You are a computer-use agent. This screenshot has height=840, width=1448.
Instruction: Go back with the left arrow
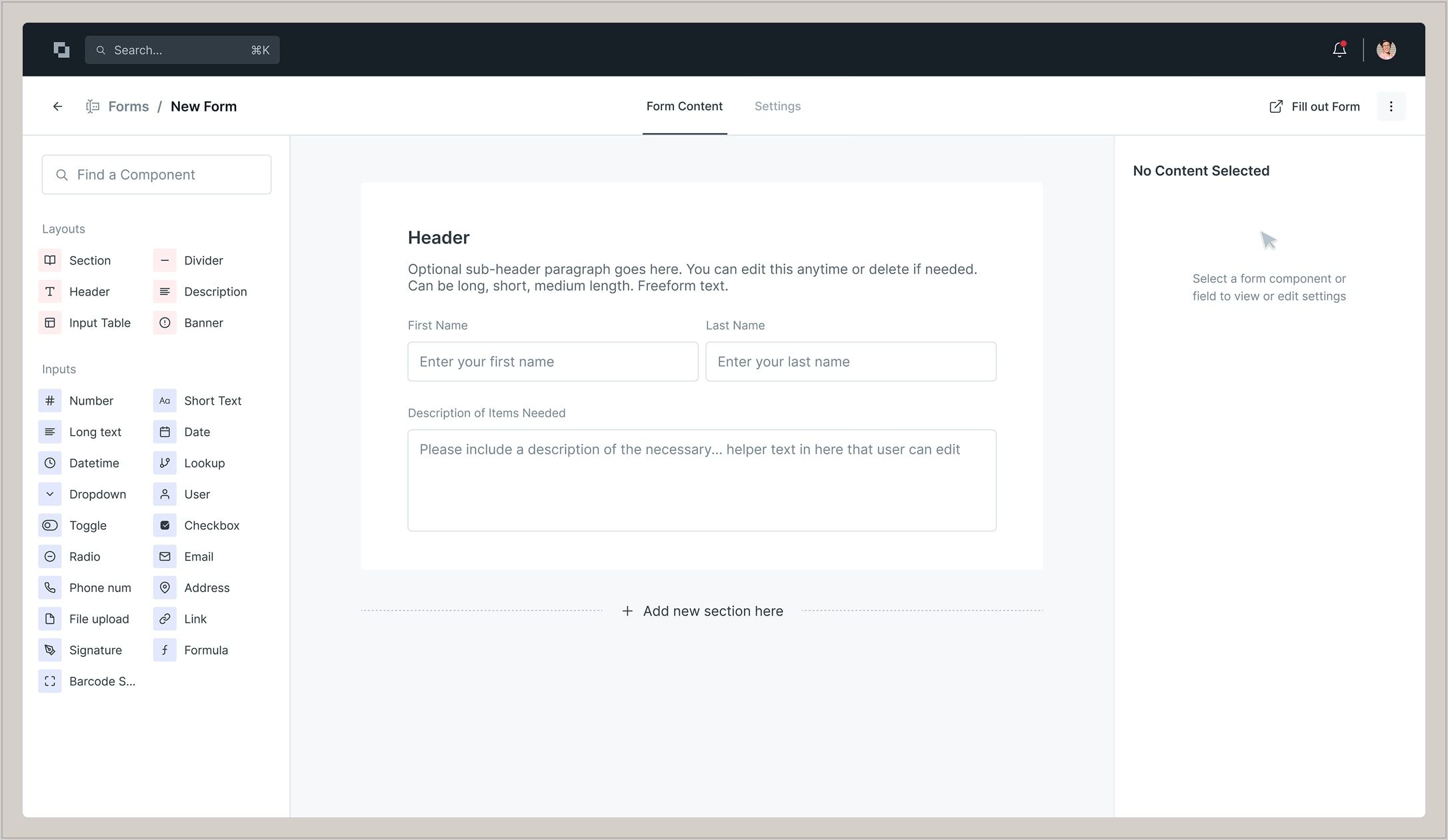[58, 107]
